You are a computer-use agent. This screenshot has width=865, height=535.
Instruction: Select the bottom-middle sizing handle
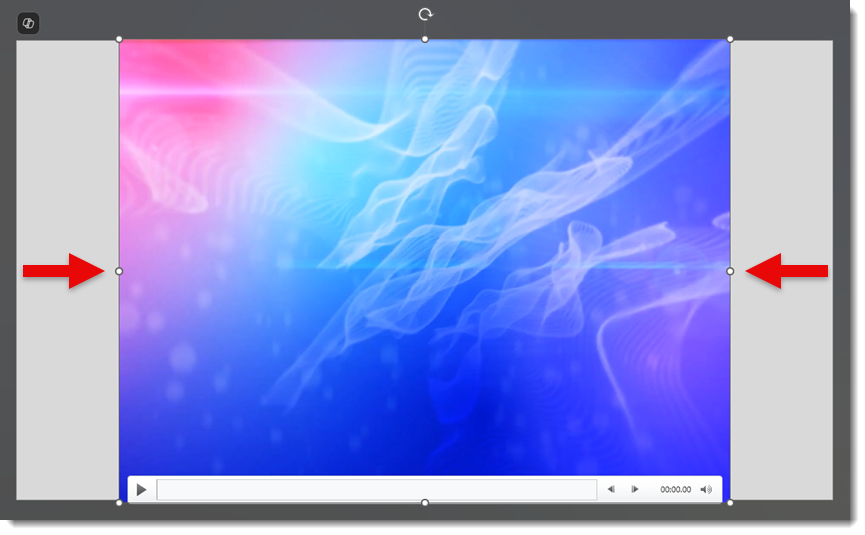[x=425, y=502]
